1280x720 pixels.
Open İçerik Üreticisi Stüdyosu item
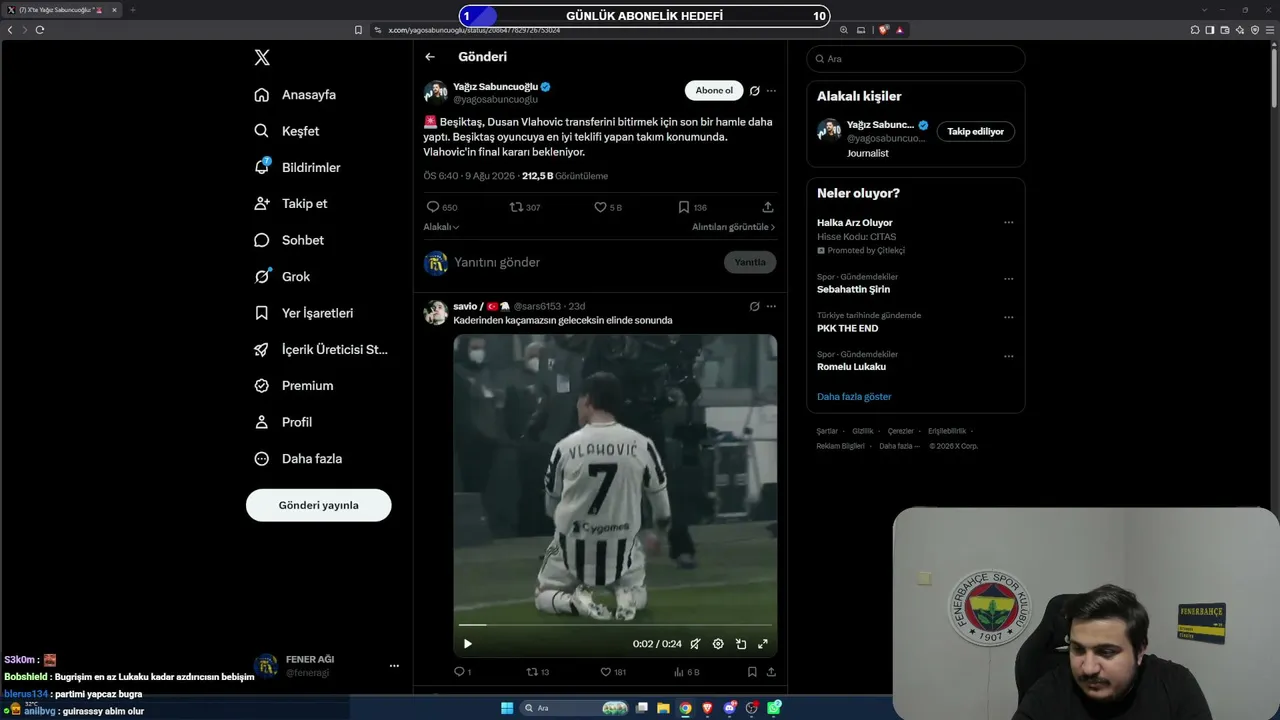pos(321,349)
